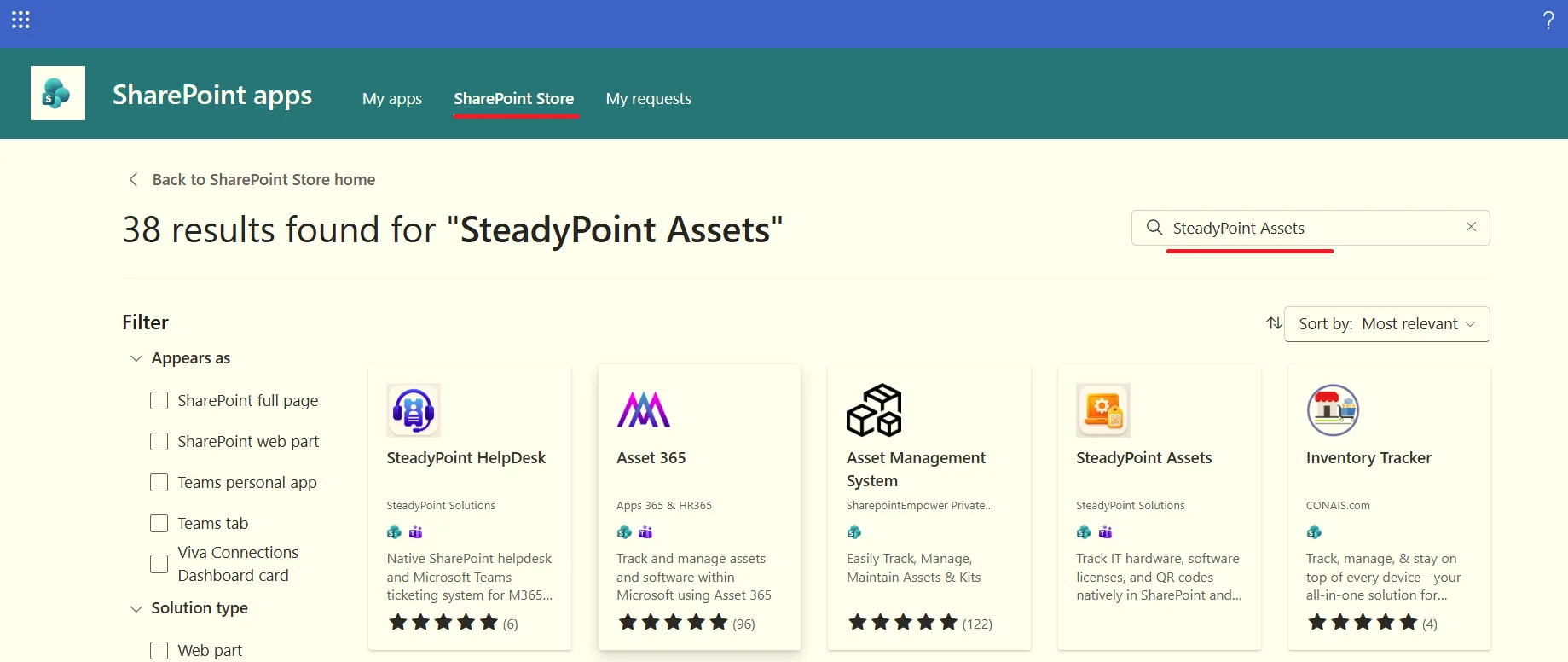Open the help question mark icon
Screen dimensions: 1568x662
pos(1548,20)
